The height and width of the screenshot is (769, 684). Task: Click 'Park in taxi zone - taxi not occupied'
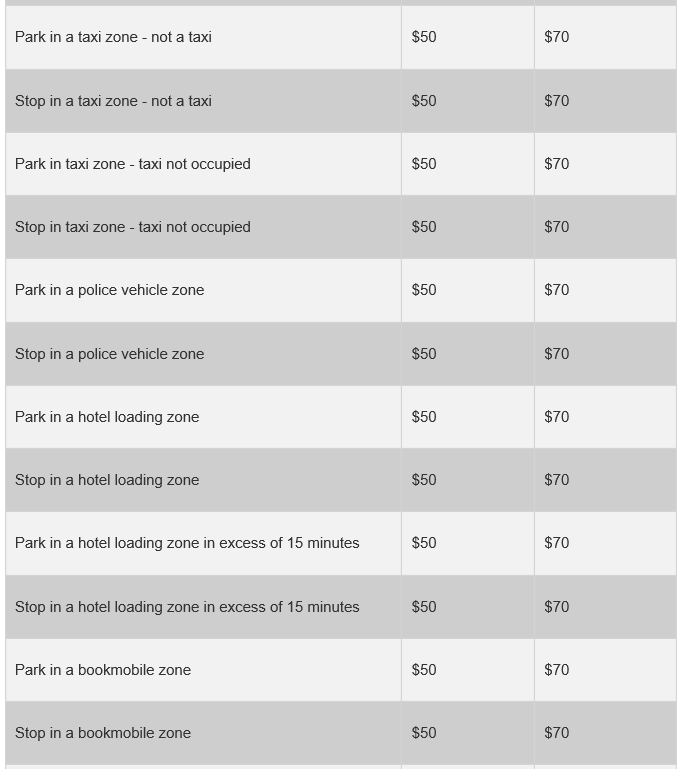[132, 164]
